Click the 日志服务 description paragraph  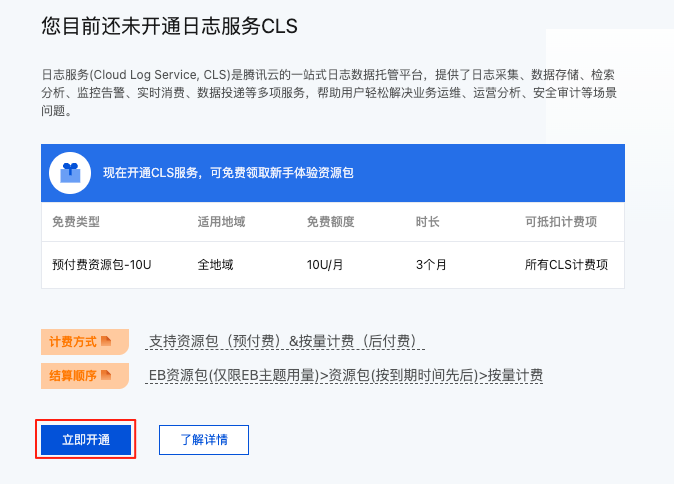[328, 92]
